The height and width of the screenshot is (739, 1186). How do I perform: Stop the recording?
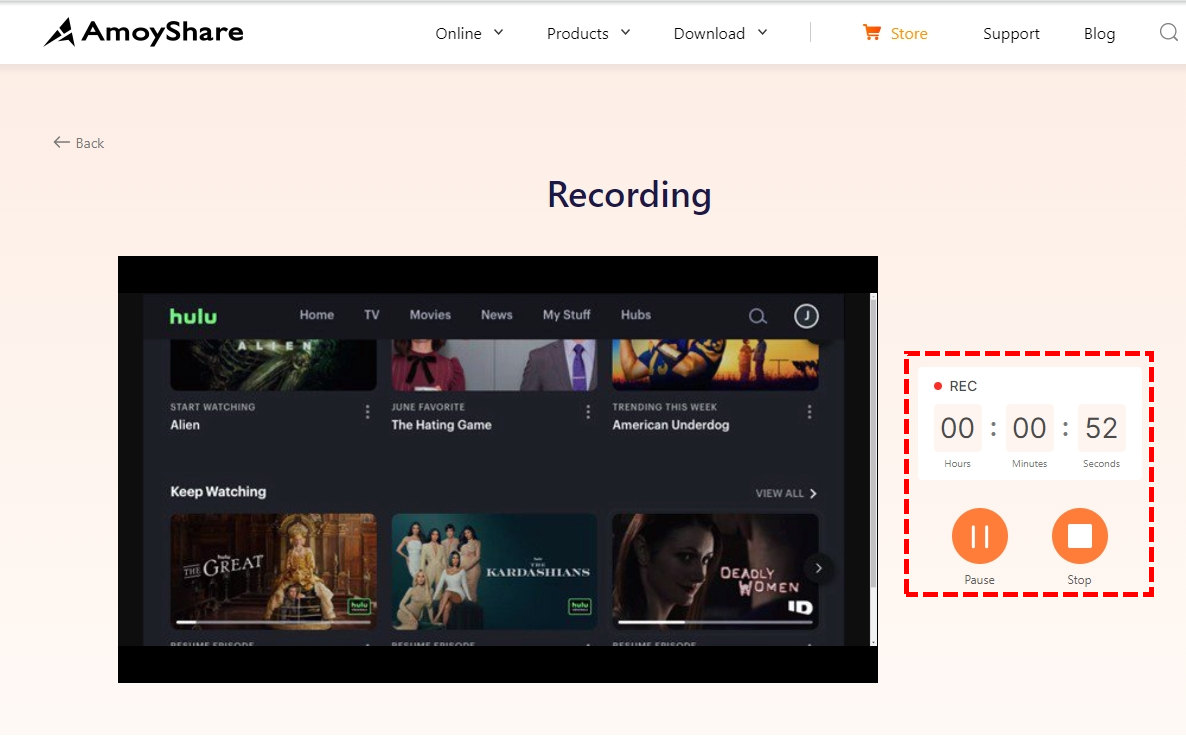click(x=1079, y=536)
